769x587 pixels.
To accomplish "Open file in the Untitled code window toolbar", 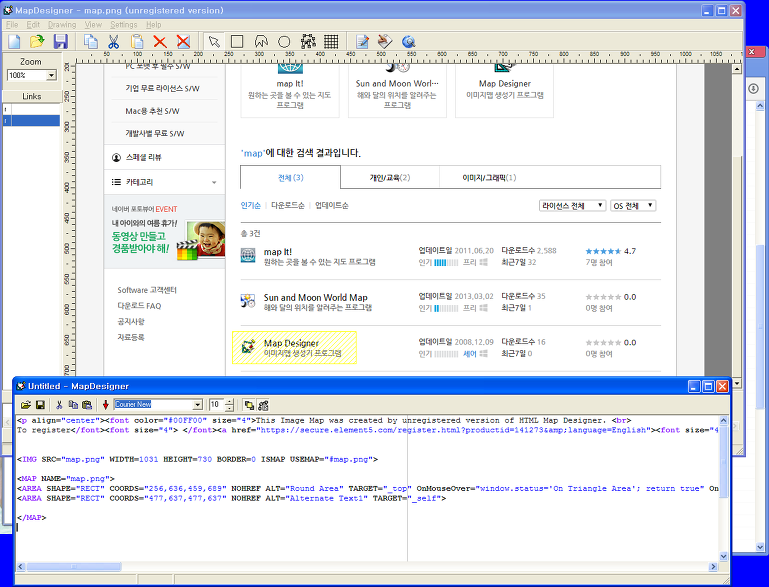I will pyautogui.click(x=26, y=405).
